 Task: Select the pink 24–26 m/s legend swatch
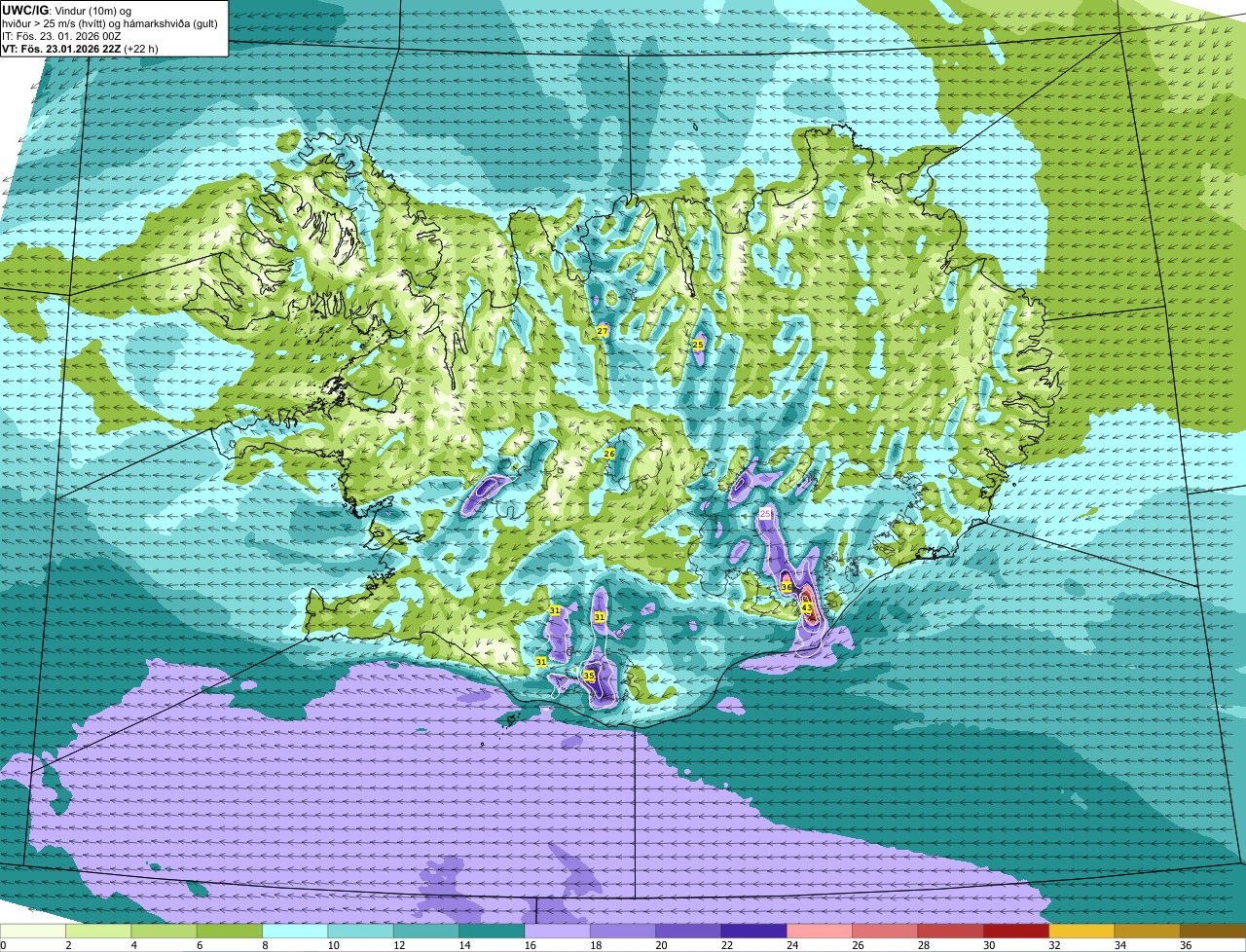coord(820,931)
